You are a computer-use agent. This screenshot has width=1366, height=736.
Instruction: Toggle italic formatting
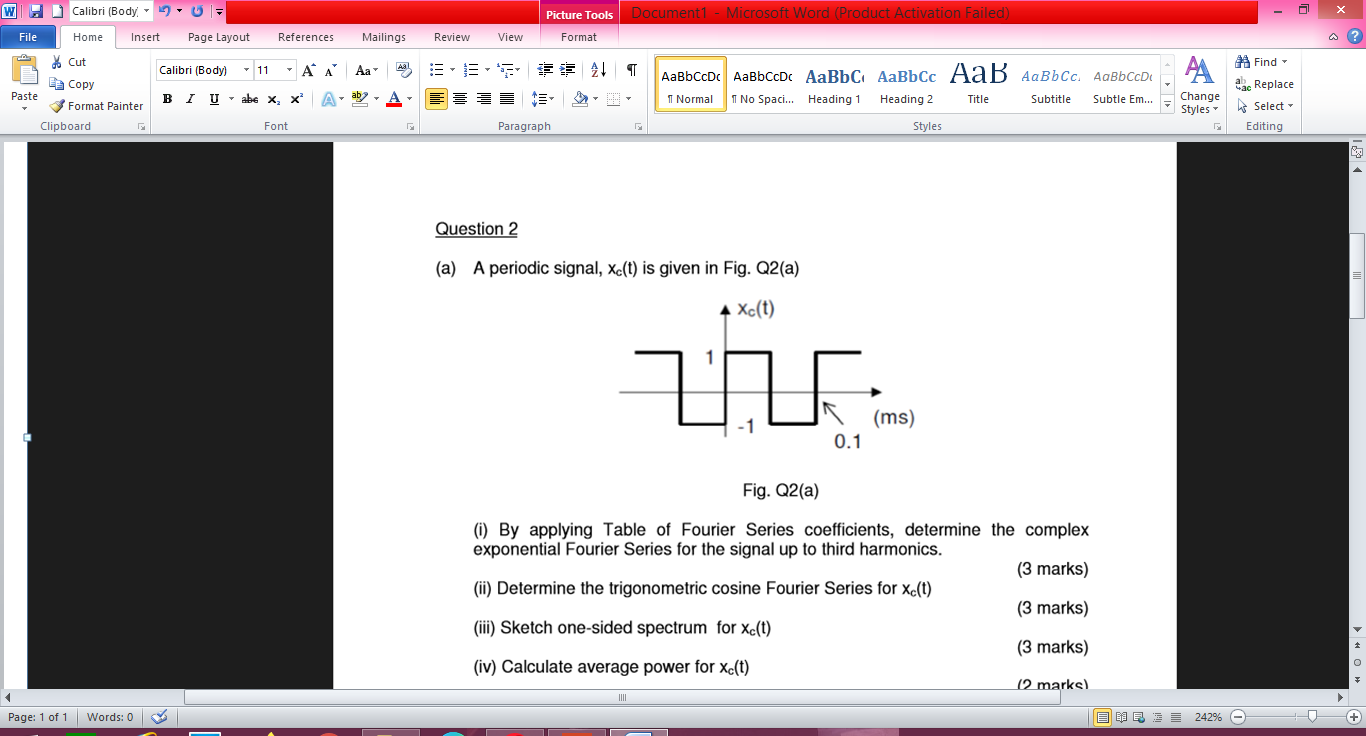click(189, 97)
